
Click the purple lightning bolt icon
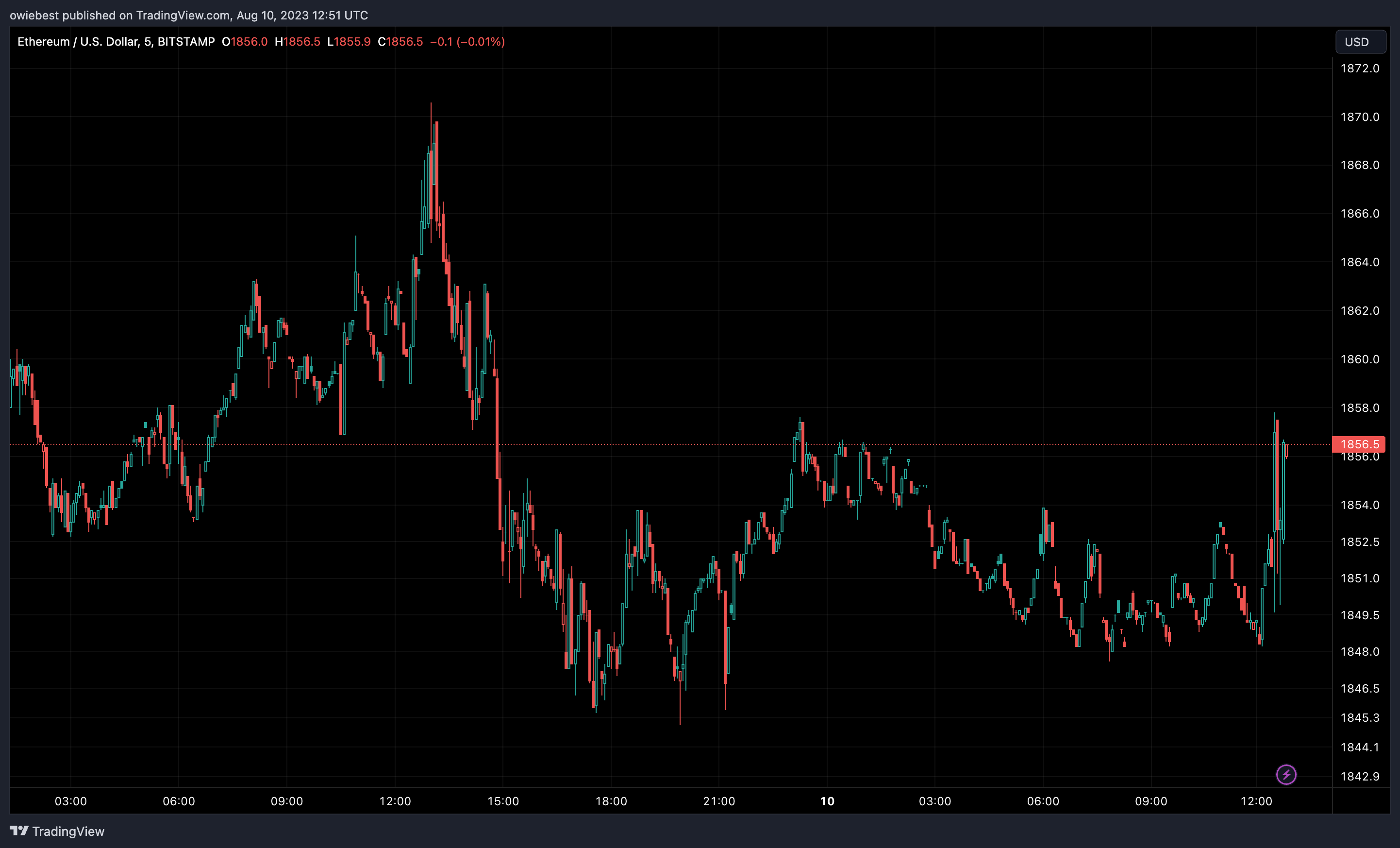click(1286, 774)
